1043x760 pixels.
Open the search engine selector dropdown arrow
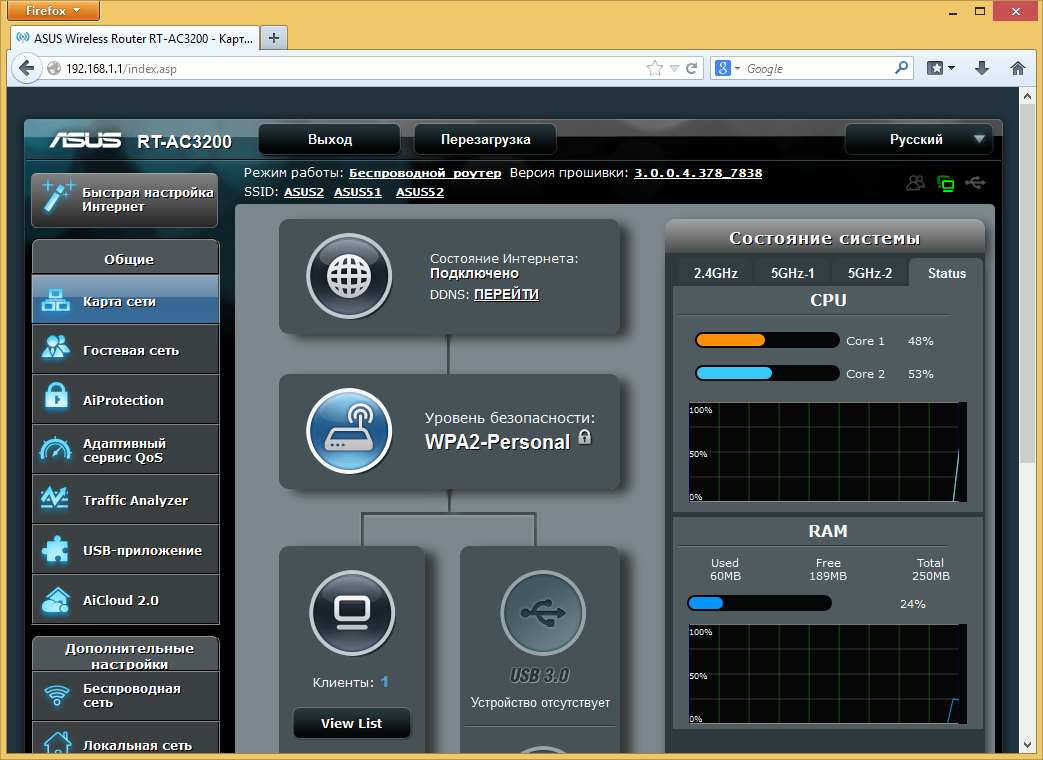pyautogui.click(x=737, y=68)
